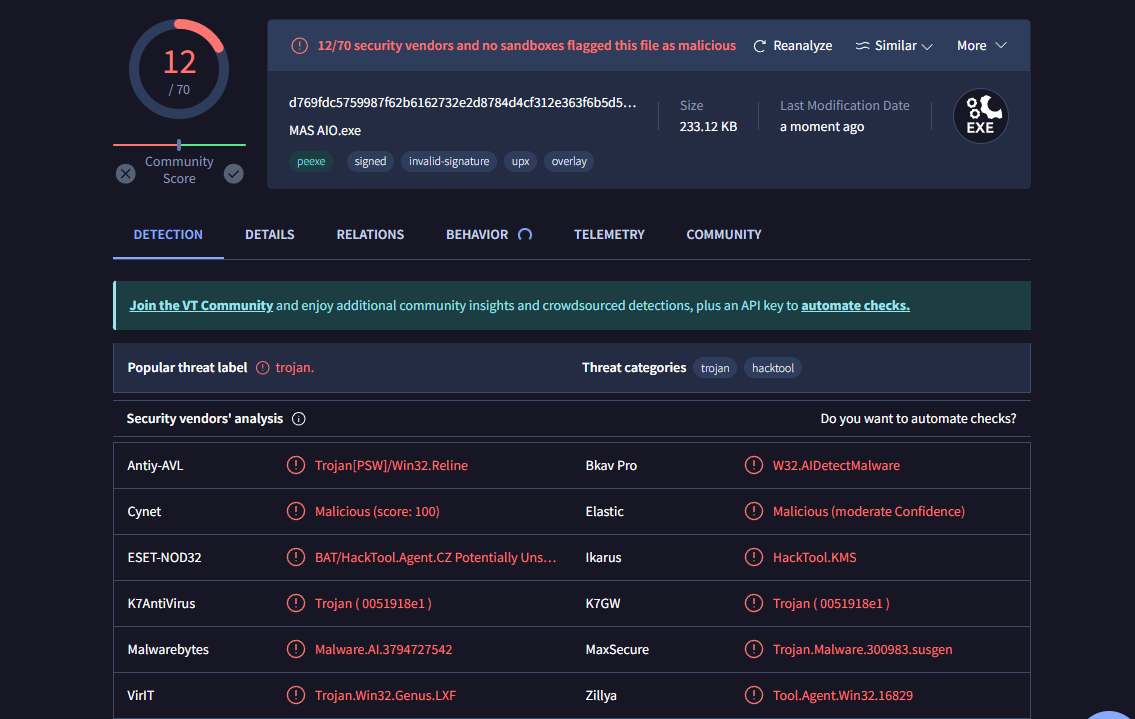Click the K7AntiVirus detection alert icon
The image size is (1135, 719).
pos(295,603)
